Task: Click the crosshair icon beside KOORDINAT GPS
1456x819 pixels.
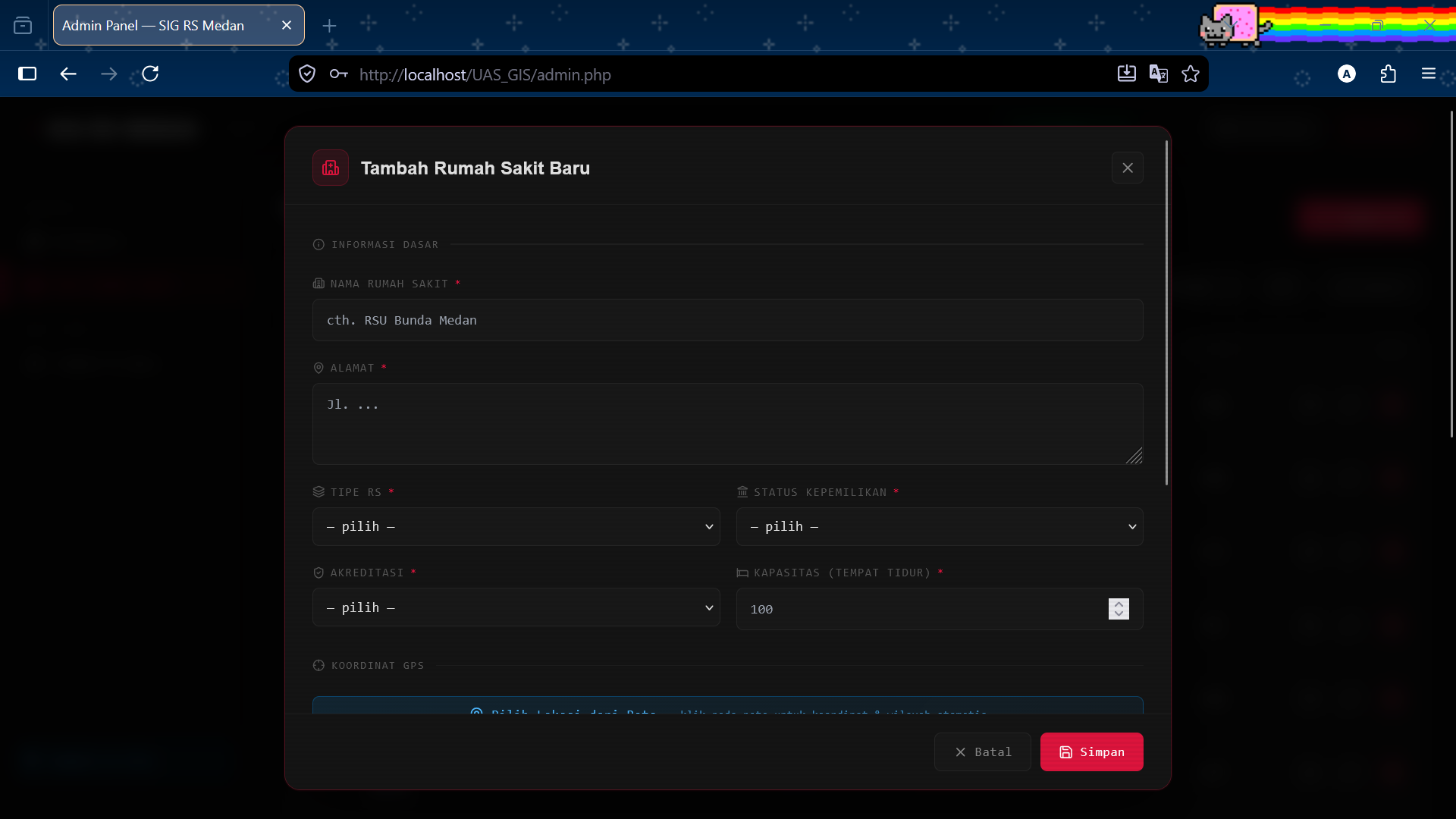Action: point(318,665)
